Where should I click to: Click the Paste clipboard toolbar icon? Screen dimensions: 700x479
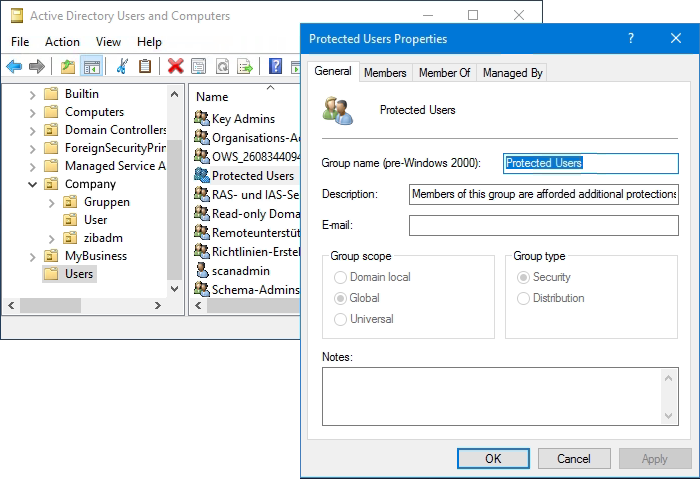point(145,67)
